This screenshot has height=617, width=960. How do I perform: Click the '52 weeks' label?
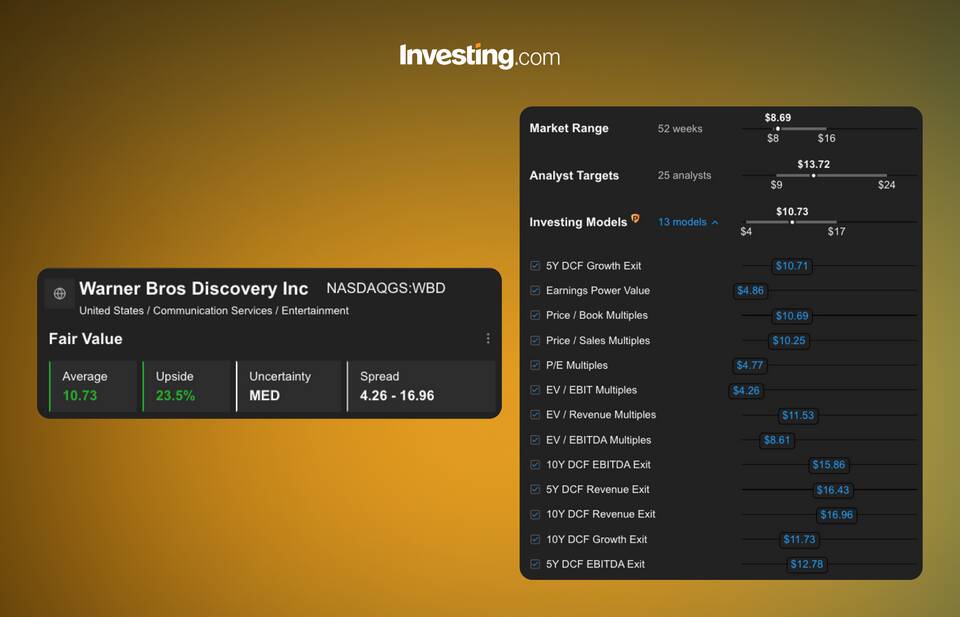(680, 129)
